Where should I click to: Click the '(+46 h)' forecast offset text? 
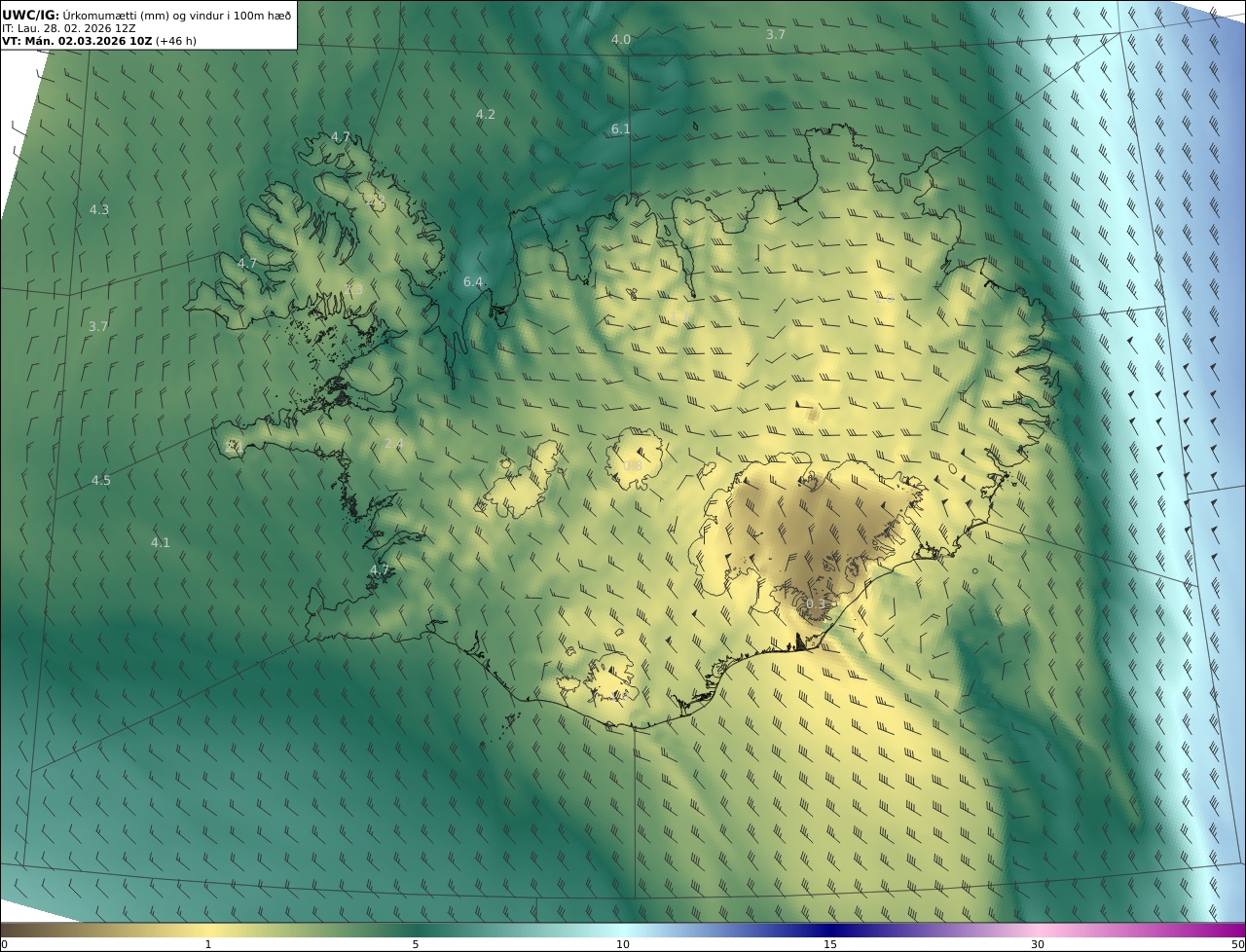176,41
